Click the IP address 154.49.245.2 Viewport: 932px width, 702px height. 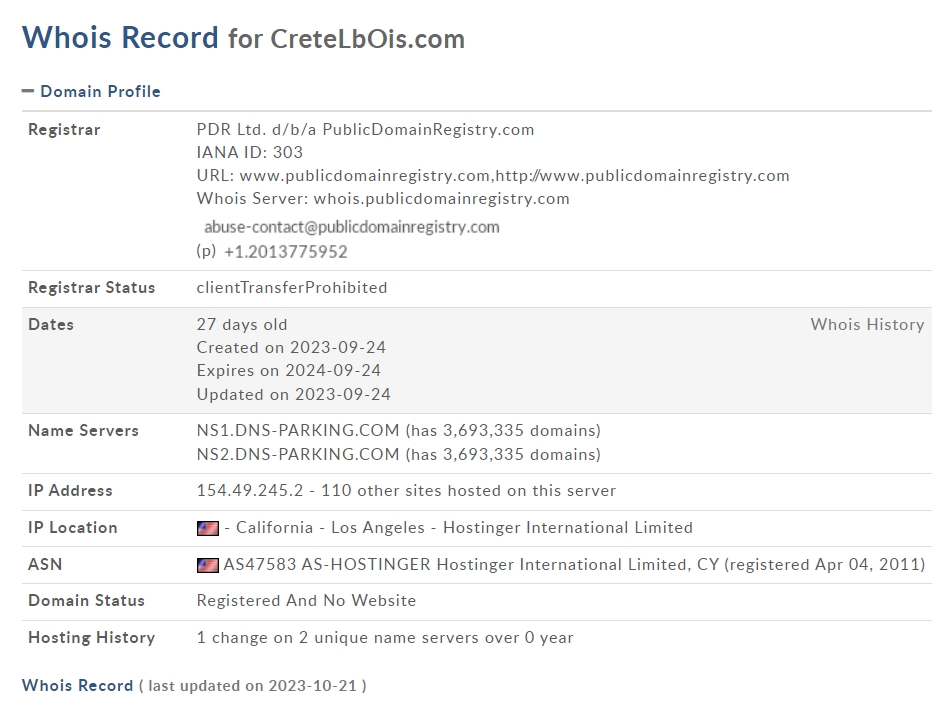pos(250,491)
